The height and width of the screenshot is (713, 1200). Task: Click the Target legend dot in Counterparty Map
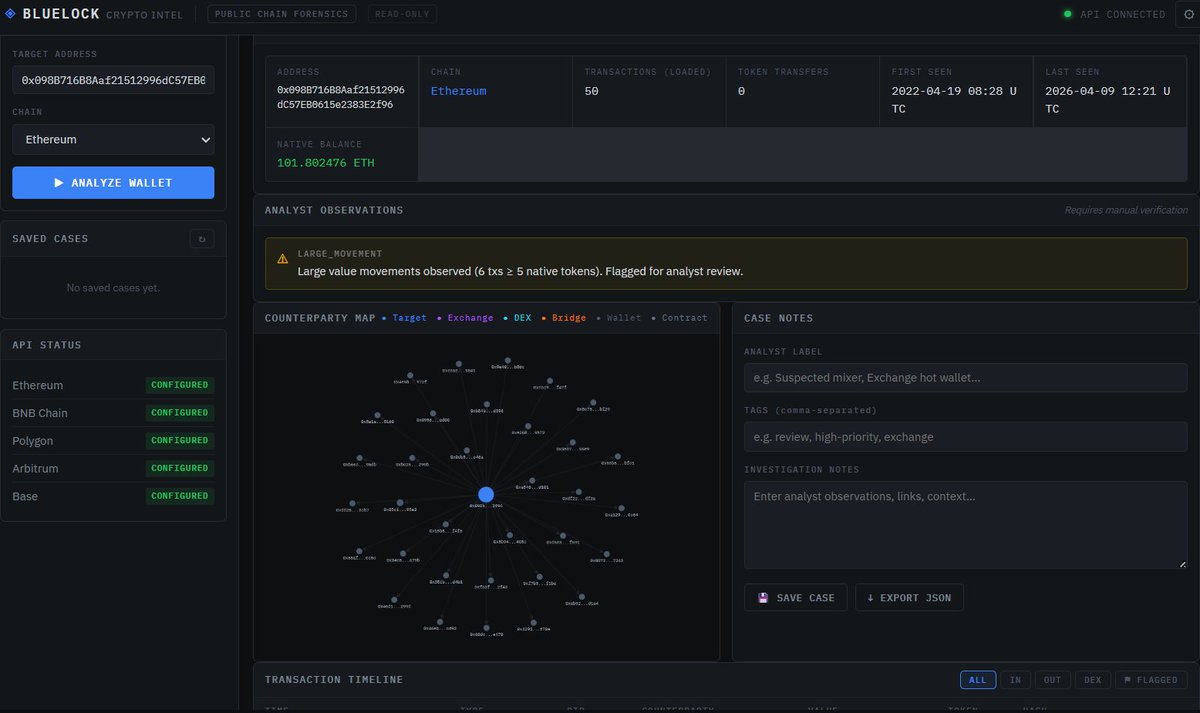[x=384, y=318]
